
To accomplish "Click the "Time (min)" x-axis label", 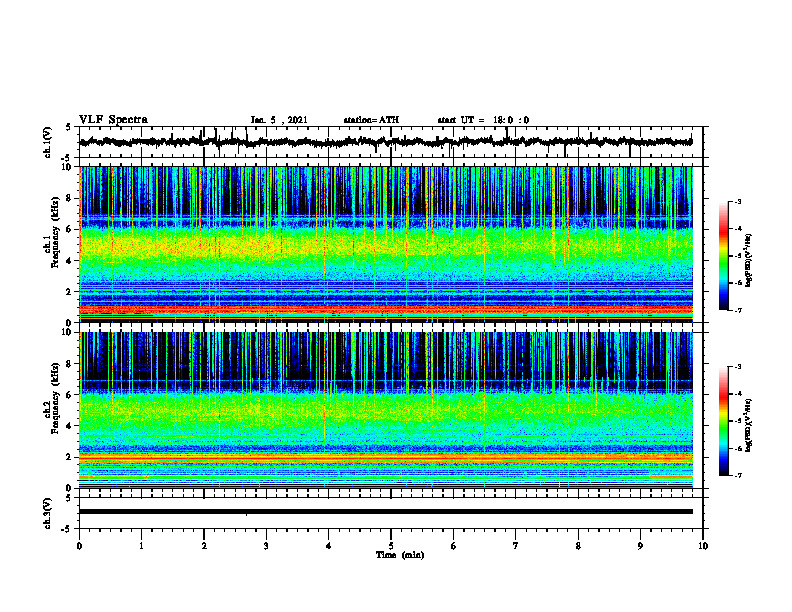I will pyautogui.click(x=400, y=555).
